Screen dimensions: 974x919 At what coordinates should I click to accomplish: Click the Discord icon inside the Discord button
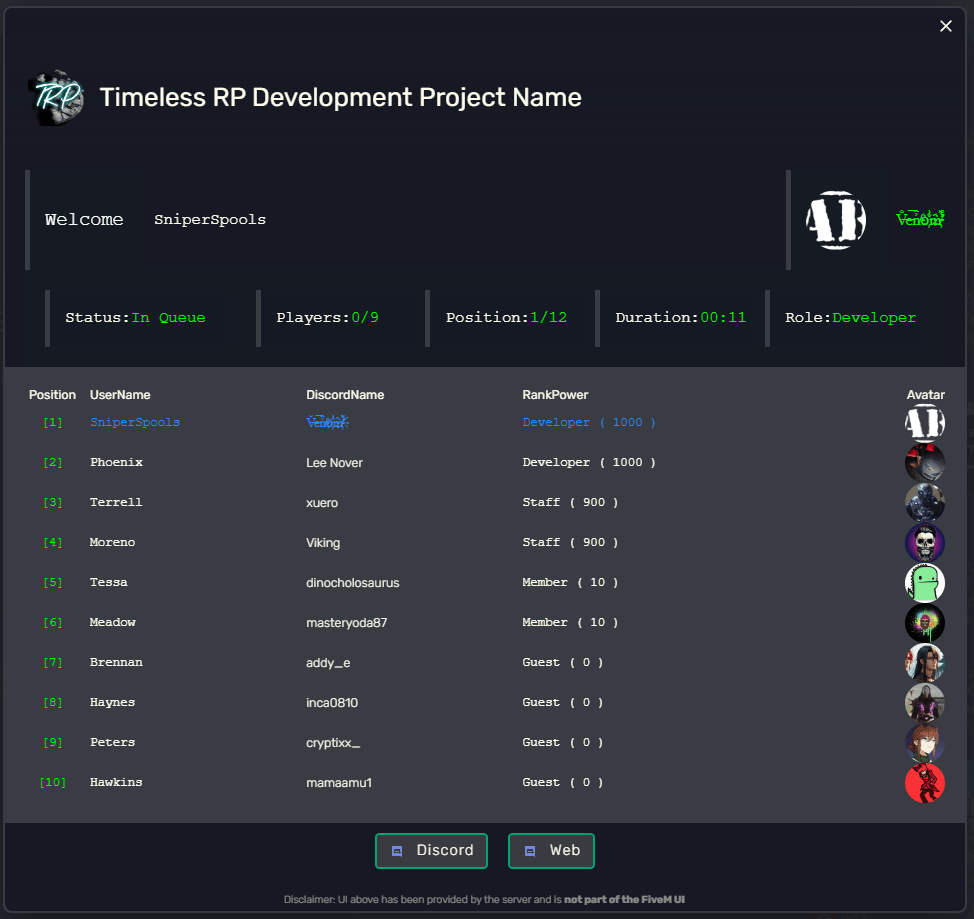tap(401, 850)
